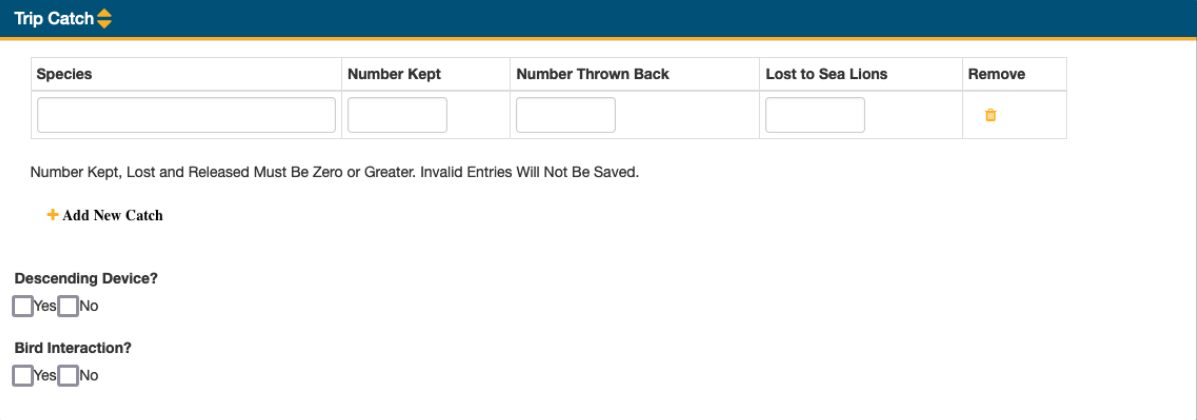
Task: Tick No under Bird Interaction
Action: 69,376
